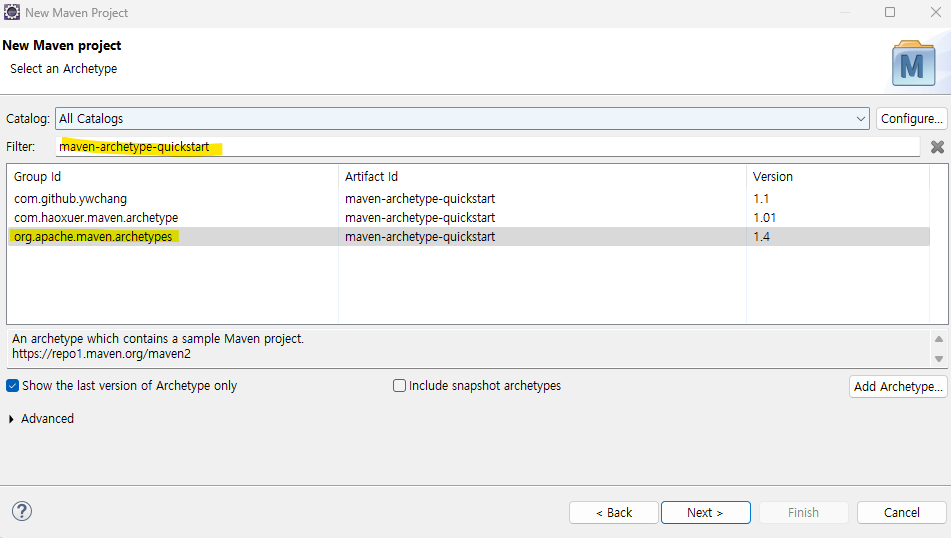Image resolution: width=951 pixels, height=538 pixels.
Task: Click the https://repo1.maven.org/maven2 text
Action: [101, 354]
